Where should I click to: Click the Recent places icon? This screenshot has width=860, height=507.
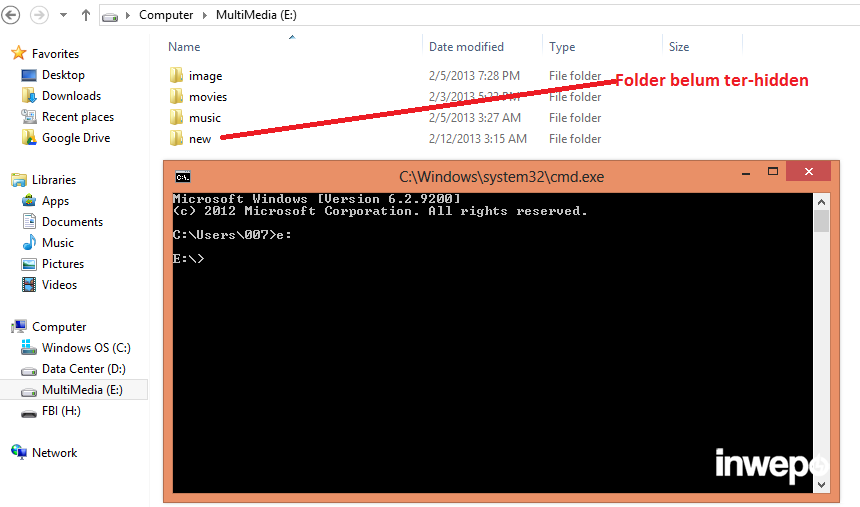(29, 116)
